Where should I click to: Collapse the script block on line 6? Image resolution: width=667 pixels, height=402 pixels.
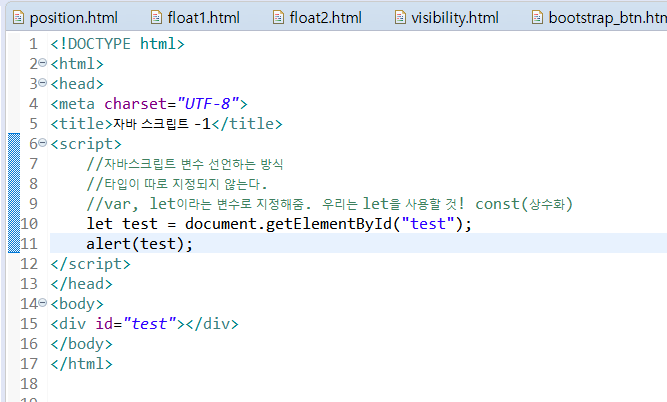tap(43, 143)
